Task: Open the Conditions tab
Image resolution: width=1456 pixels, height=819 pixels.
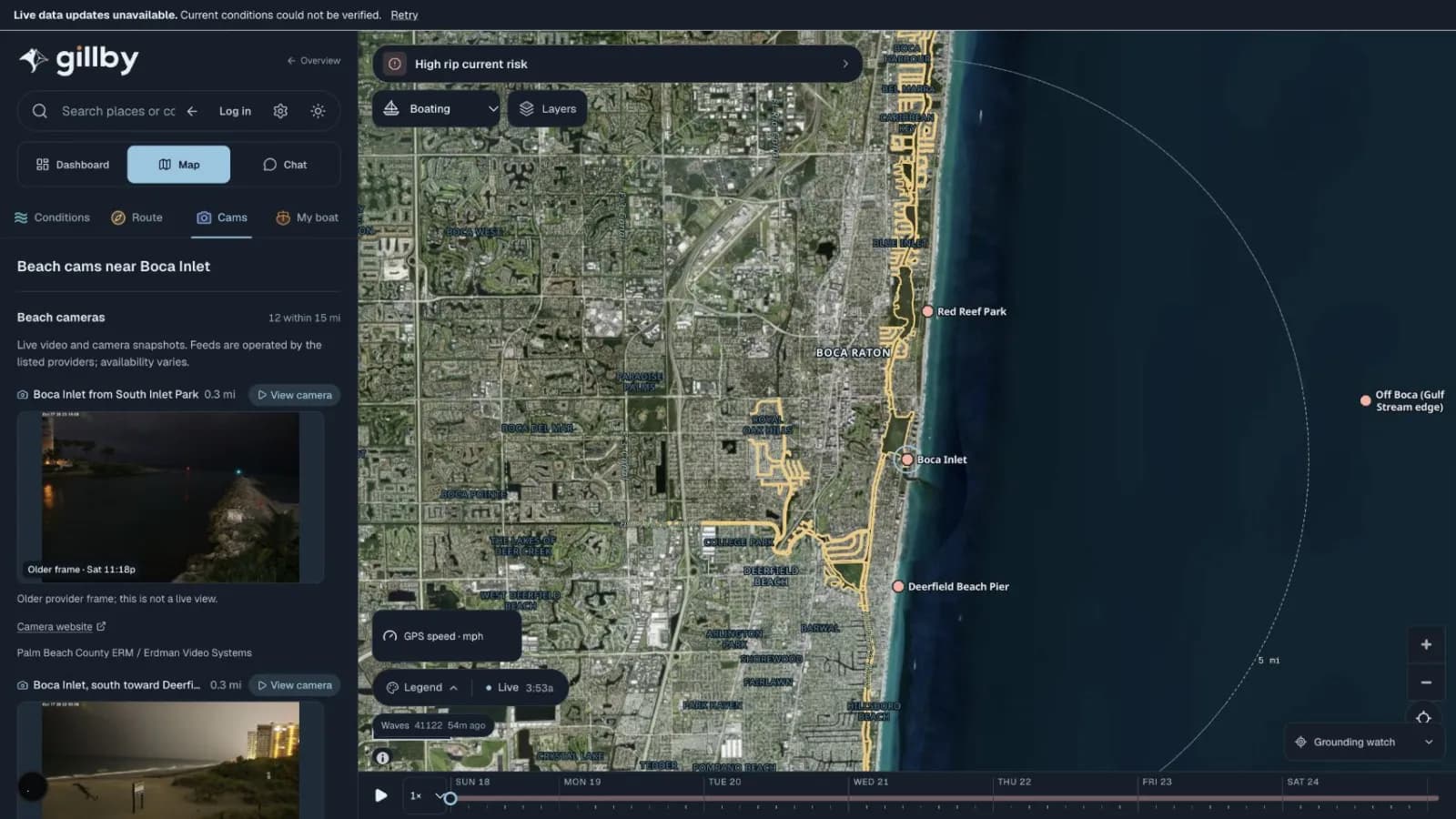Action: [x=52, y=217]
